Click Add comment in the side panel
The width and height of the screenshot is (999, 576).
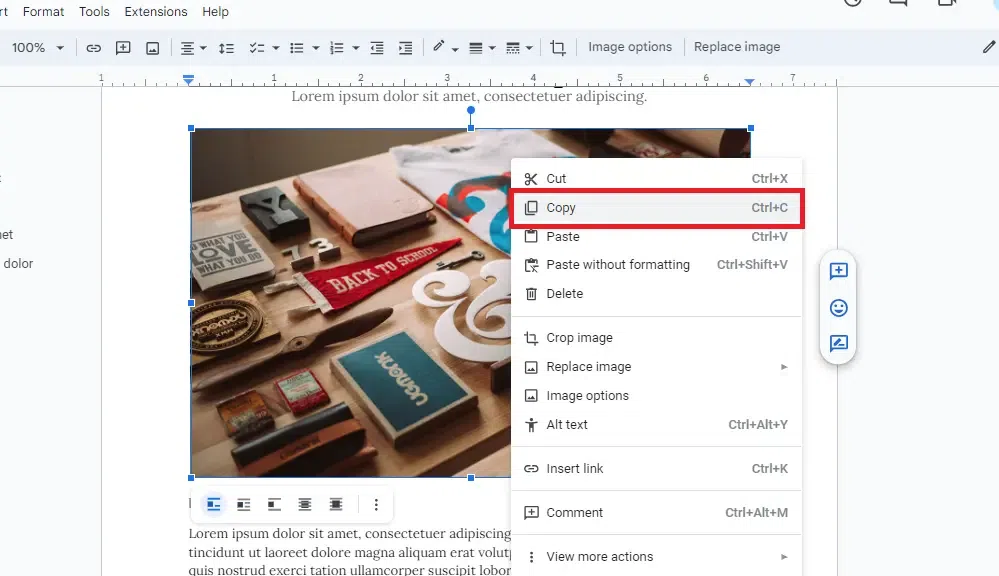click(838, 271)
